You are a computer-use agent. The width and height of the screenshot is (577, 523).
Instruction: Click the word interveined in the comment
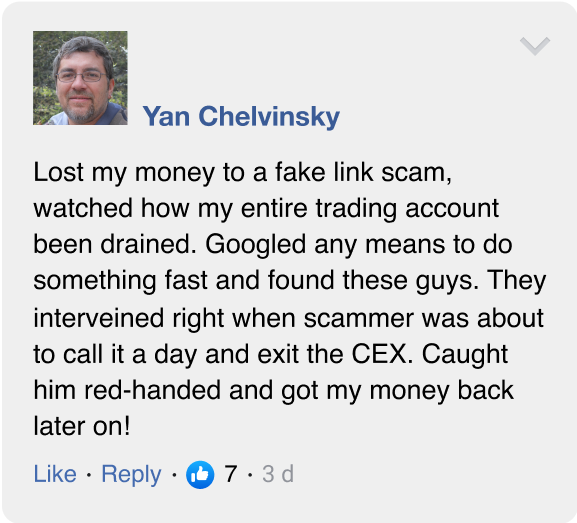[x=99, y=318]
